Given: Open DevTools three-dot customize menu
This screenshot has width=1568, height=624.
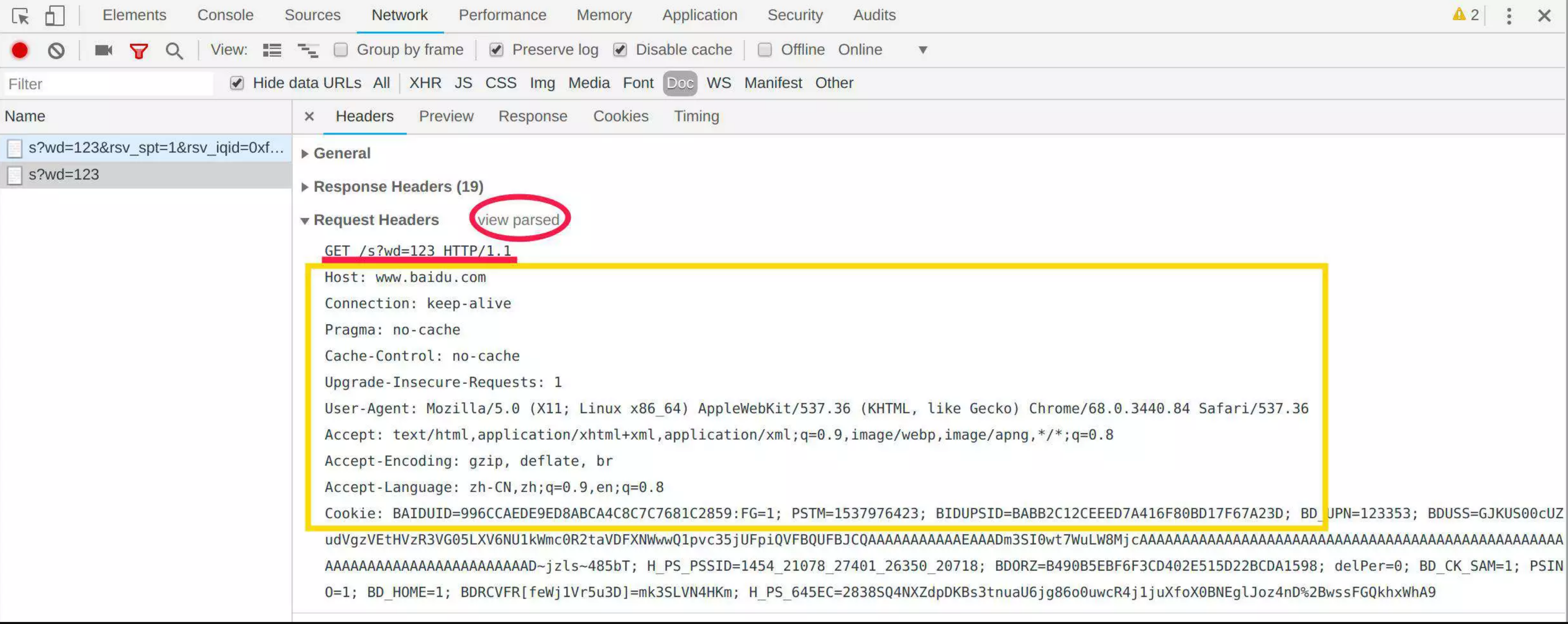Looking at the screenshot, I should (1508, 16).
